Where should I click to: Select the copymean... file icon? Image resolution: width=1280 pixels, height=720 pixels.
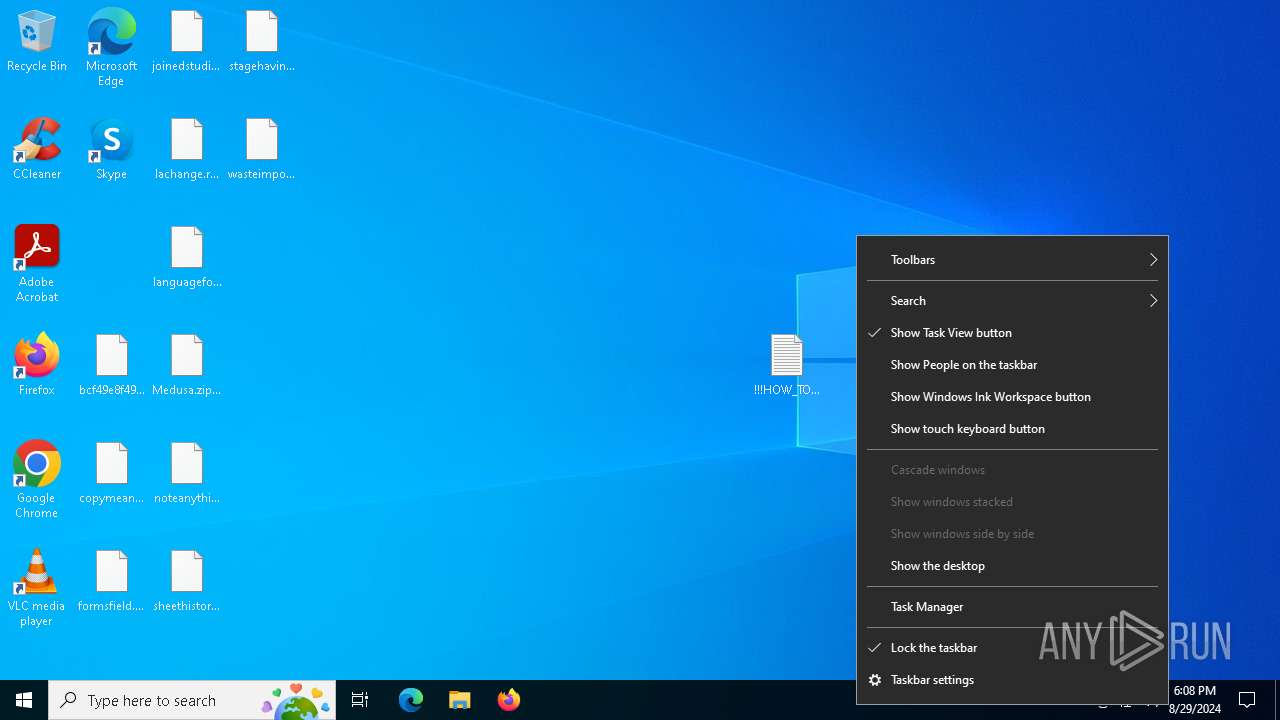tap(112, 474)
